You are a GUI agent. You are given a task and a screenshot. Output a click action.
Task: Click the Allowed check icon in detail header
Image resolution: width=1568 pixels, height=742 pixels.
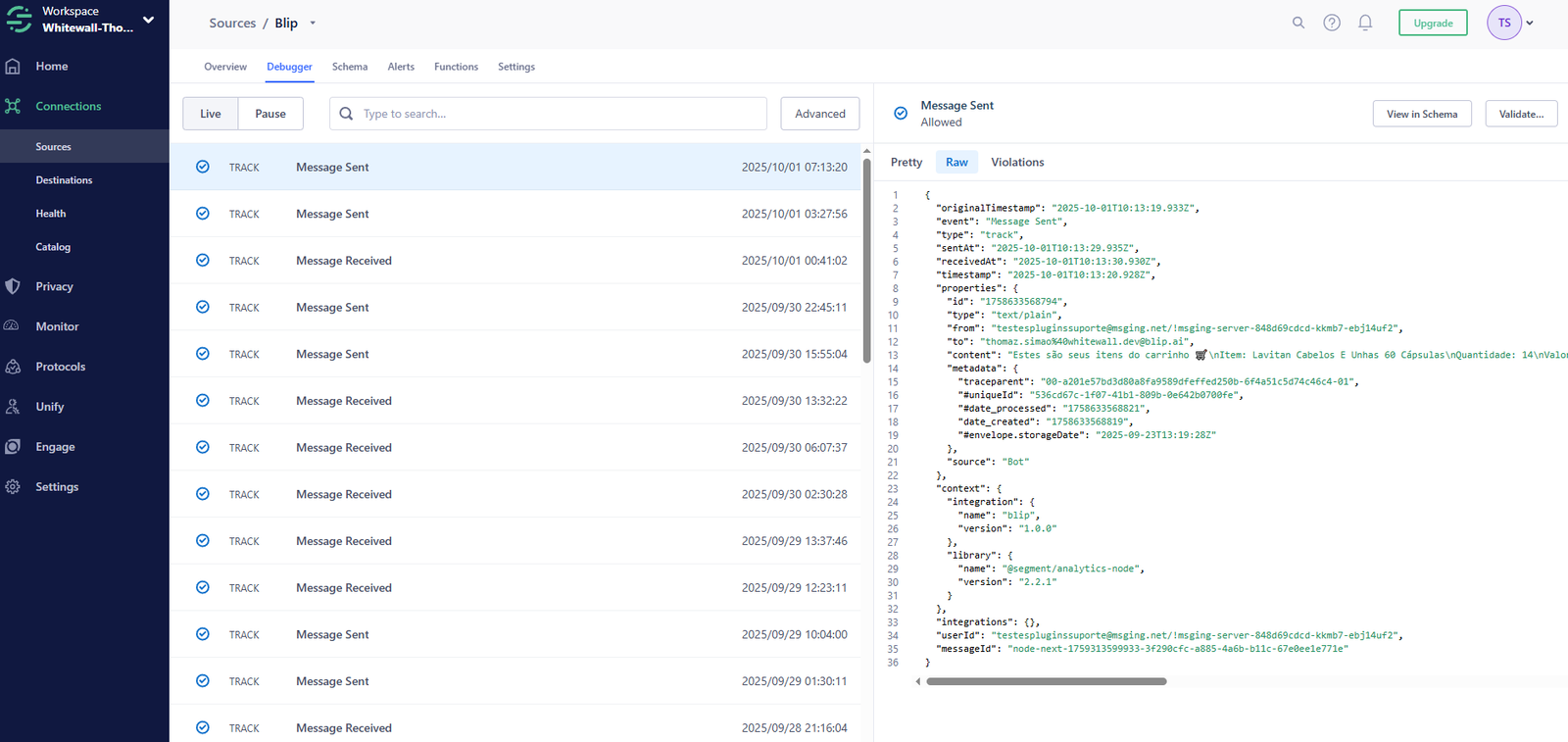[x=901, y=114]
